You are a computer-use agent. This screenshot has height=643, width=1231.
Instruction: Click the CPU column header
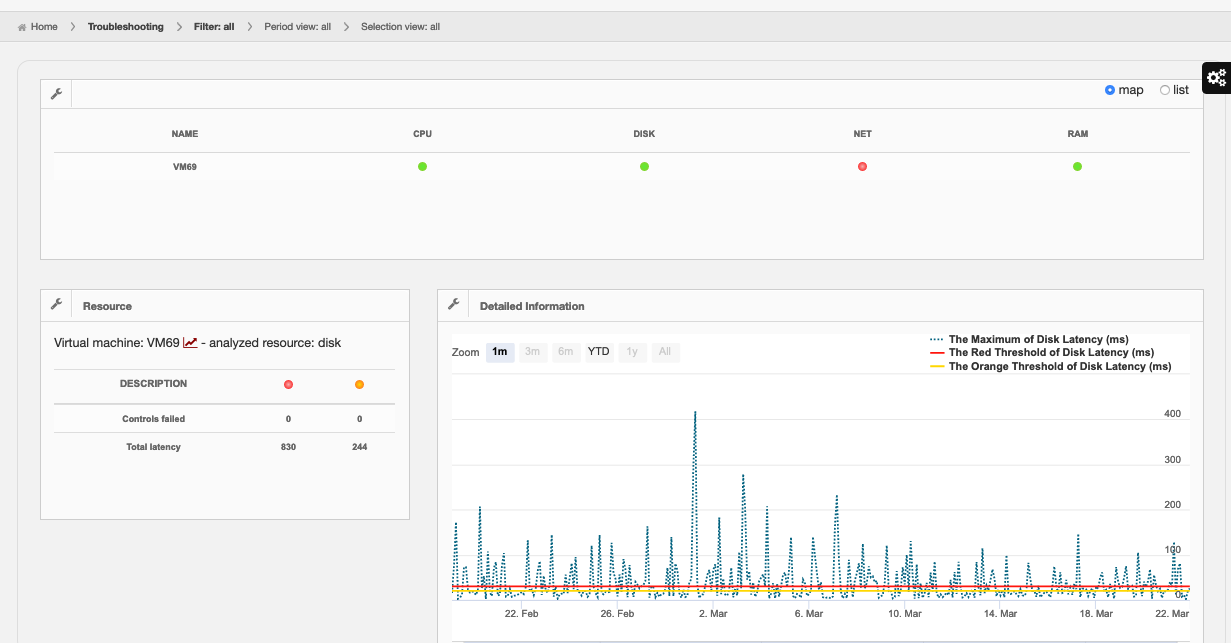[422, 134]
